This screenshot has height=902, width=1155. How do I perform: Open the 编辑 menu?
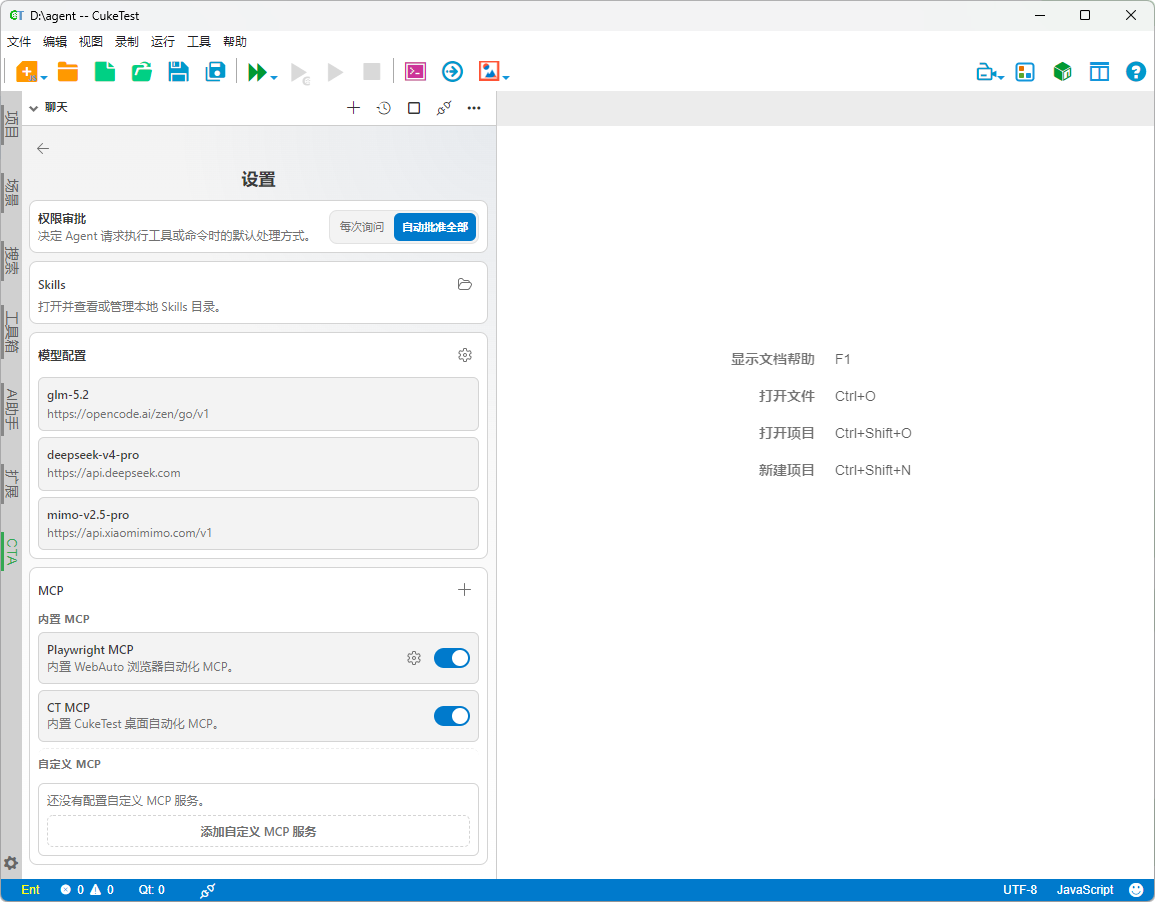(x=55, y=42)
